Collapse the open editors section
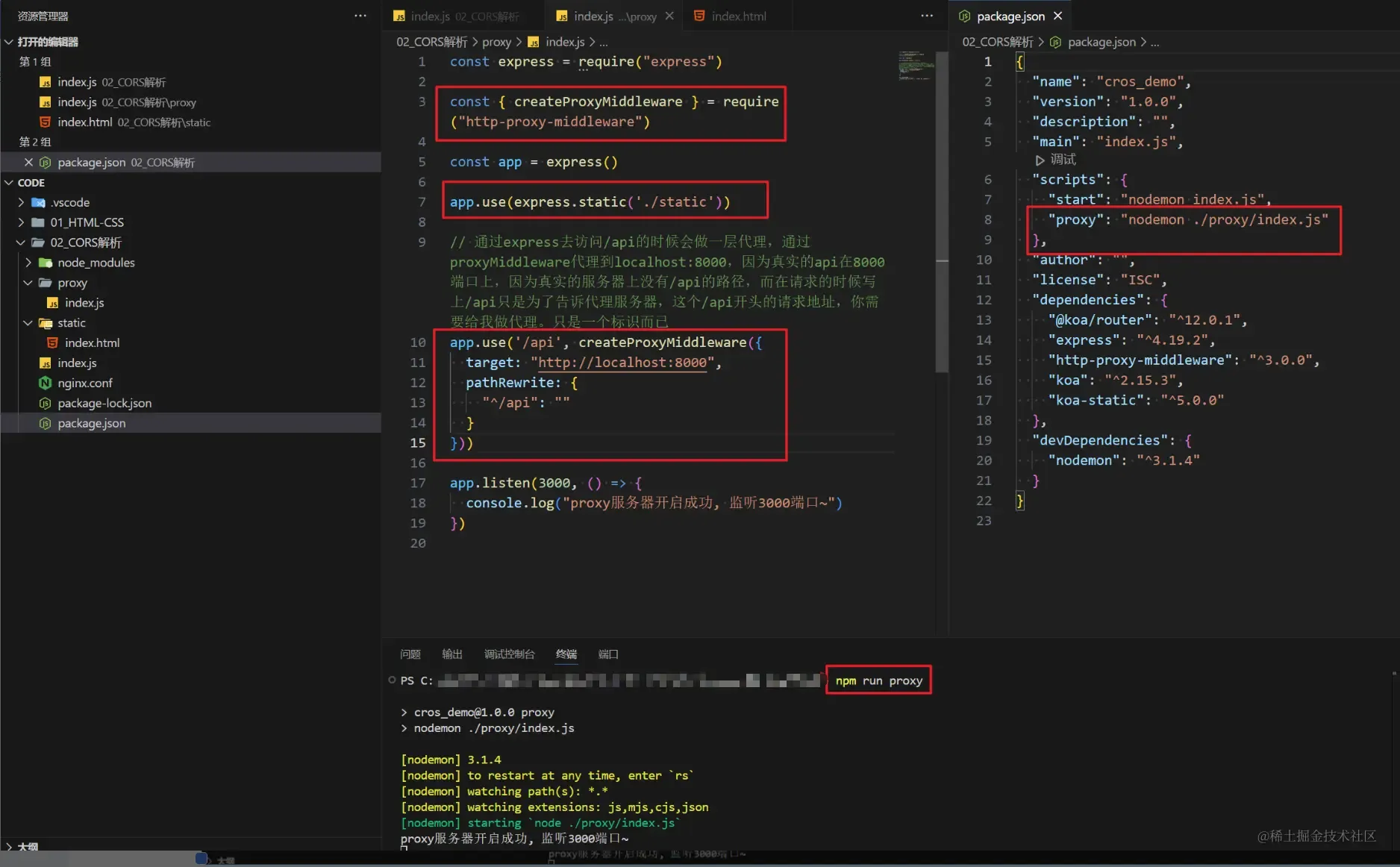Viewport: 1400px width, 867px height. pos(9,42)
